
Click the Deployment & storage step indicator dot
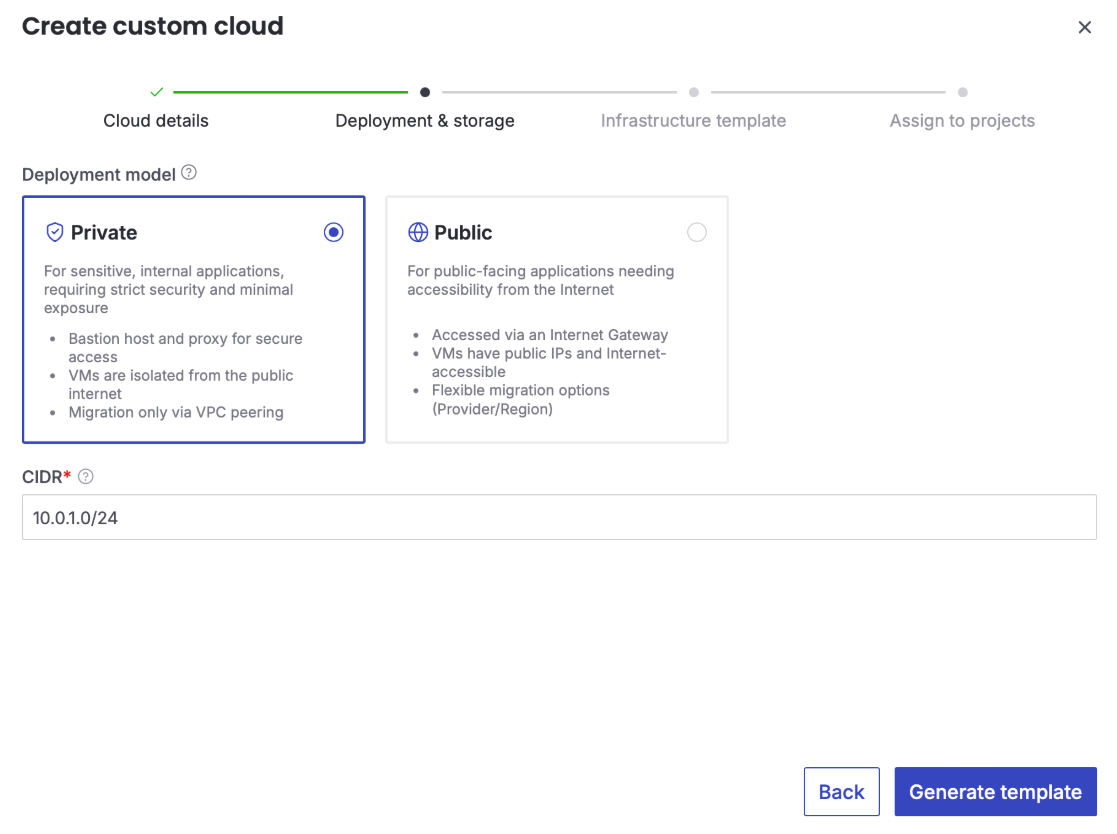click(x=424, y=91)
